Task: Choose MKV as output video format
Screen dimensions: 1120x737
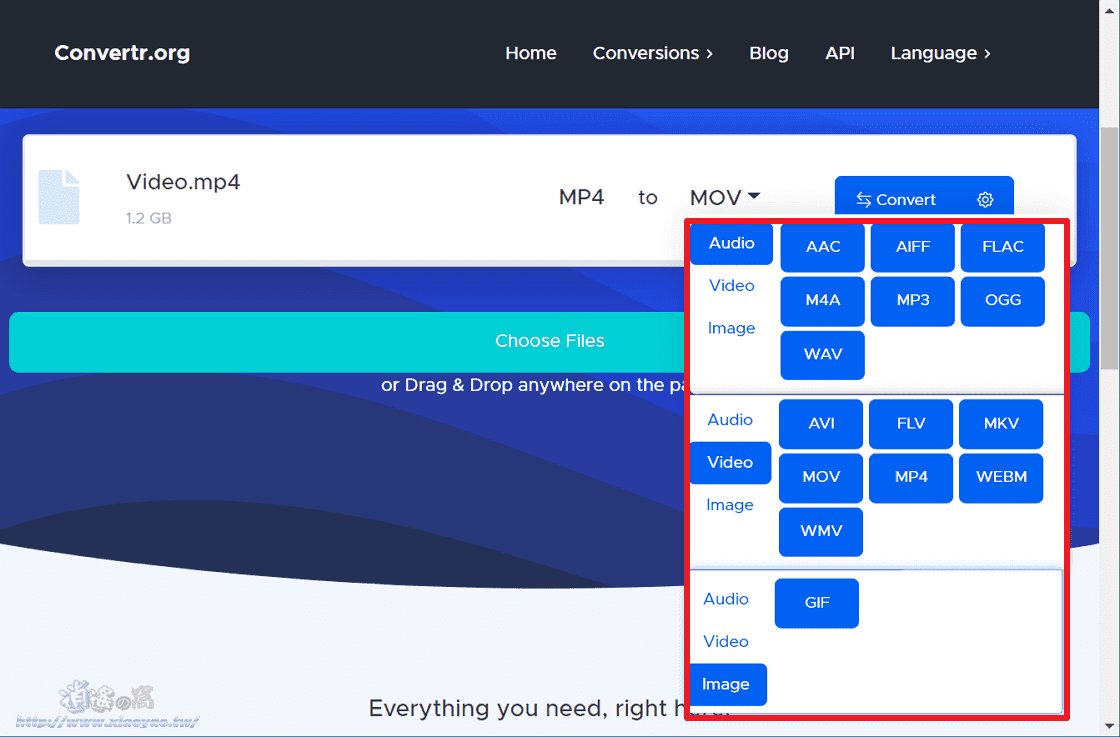Action: click(x=1001, y=423)
